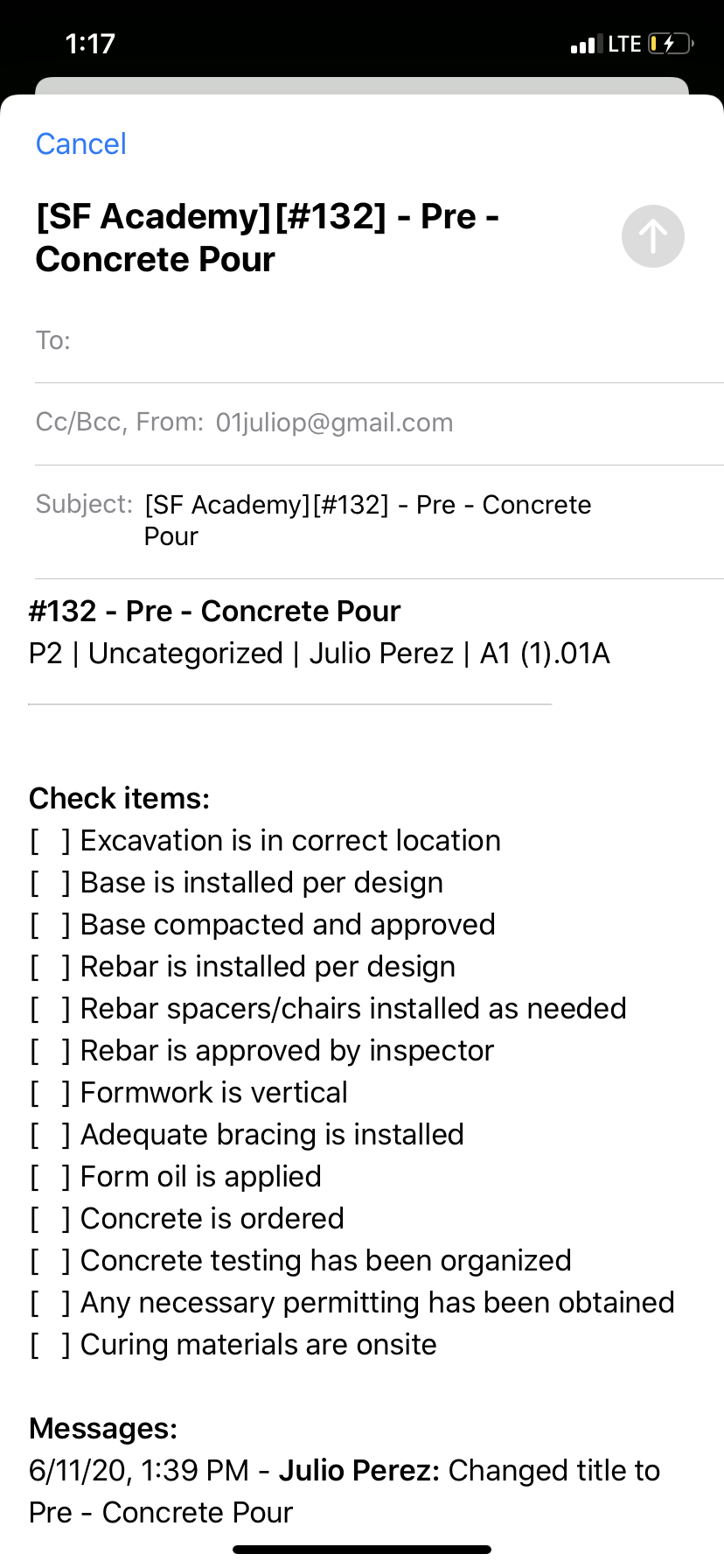724x1568 pixels.
Task: Tap the cellular signal bars
Action: coord(583,45)
